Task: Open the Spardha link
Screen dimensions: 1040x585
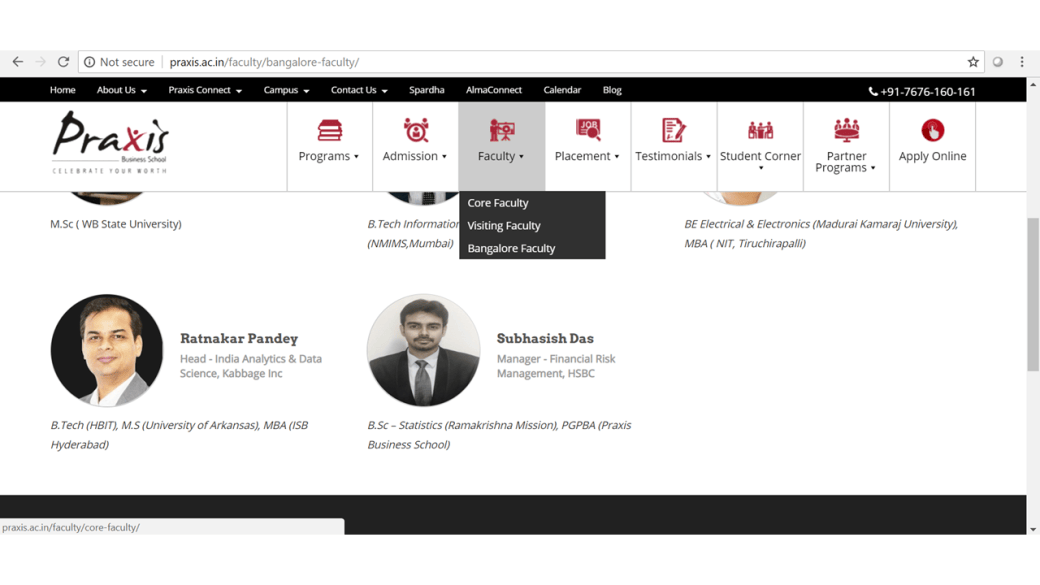Action: 426,90
